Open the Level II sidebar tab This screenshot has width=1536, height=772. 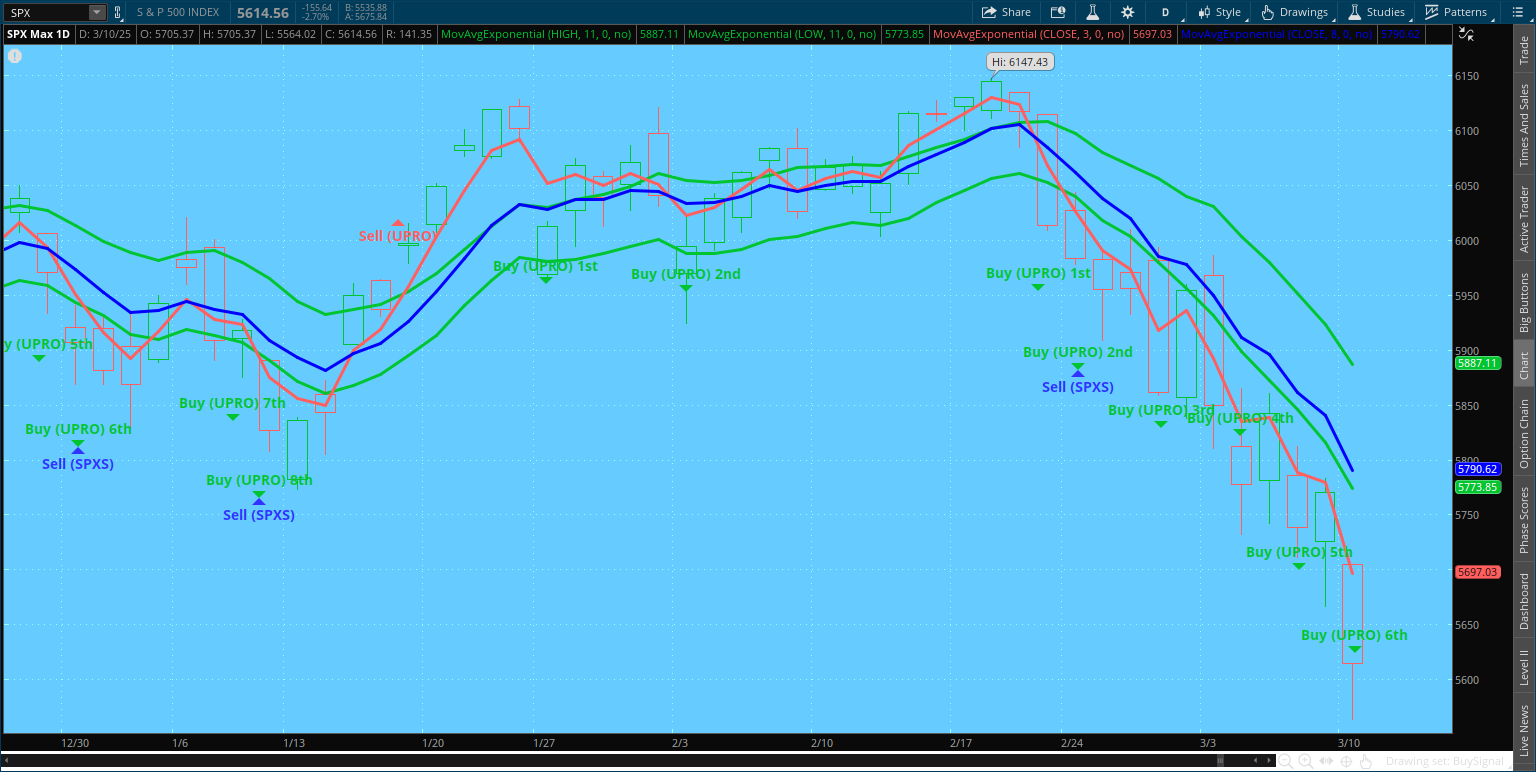1524,667
